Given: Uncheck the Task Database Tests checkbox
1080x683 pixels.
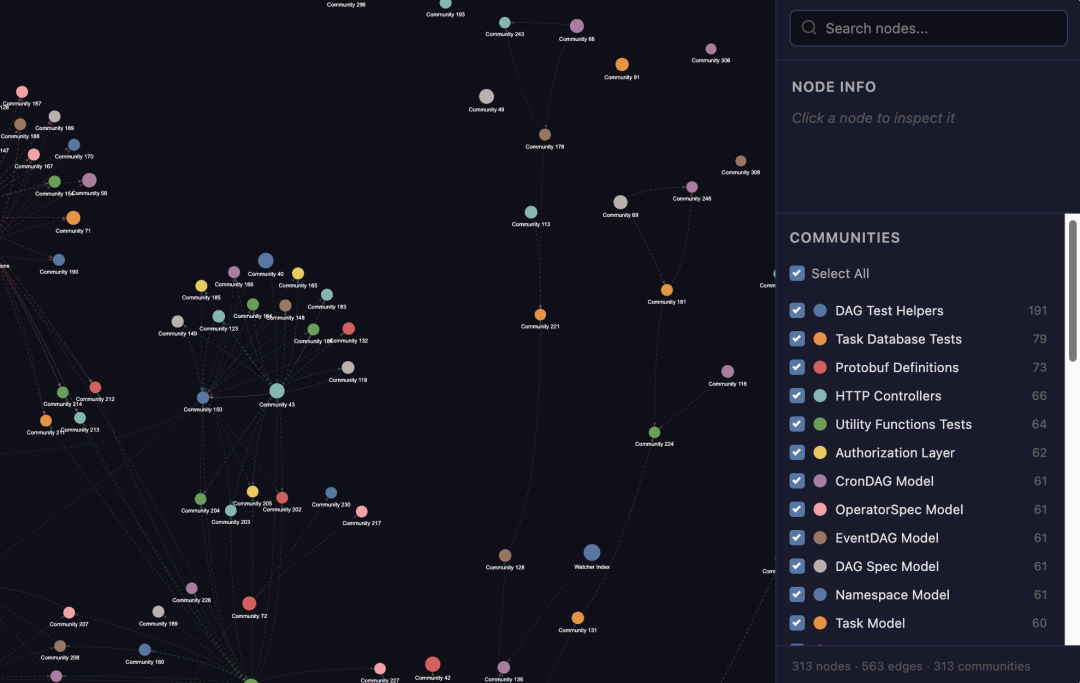Looking at the screenshot, I should pos(797,339).
